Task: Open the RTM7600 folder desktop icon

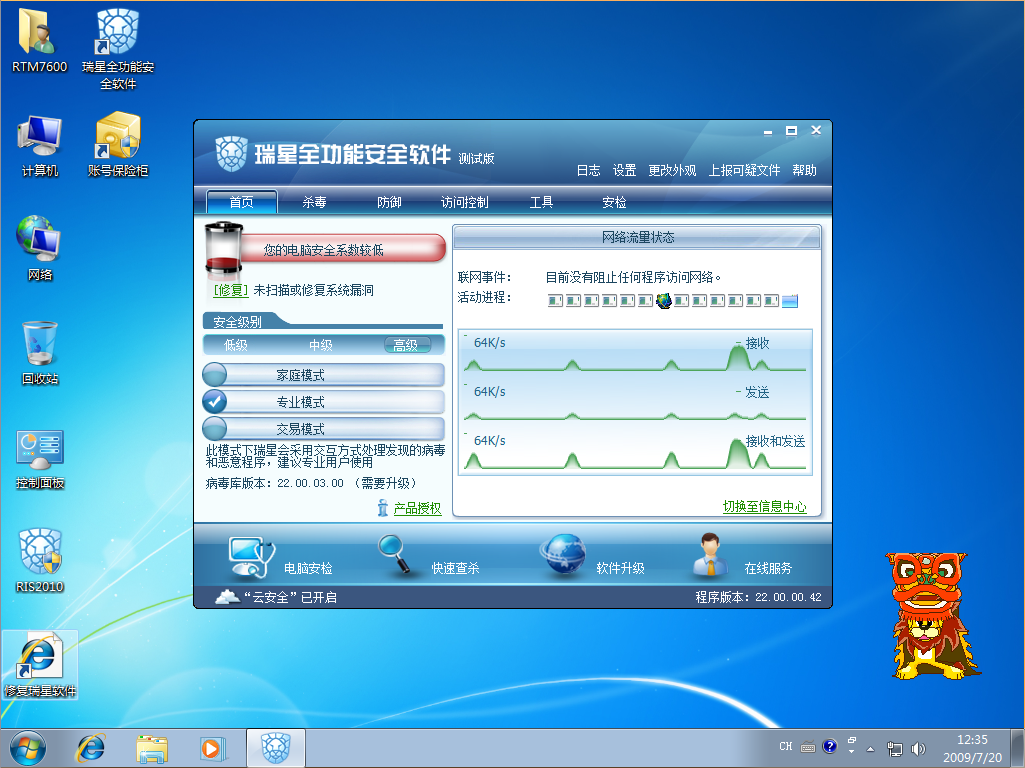Action: (x=39, y=39)
